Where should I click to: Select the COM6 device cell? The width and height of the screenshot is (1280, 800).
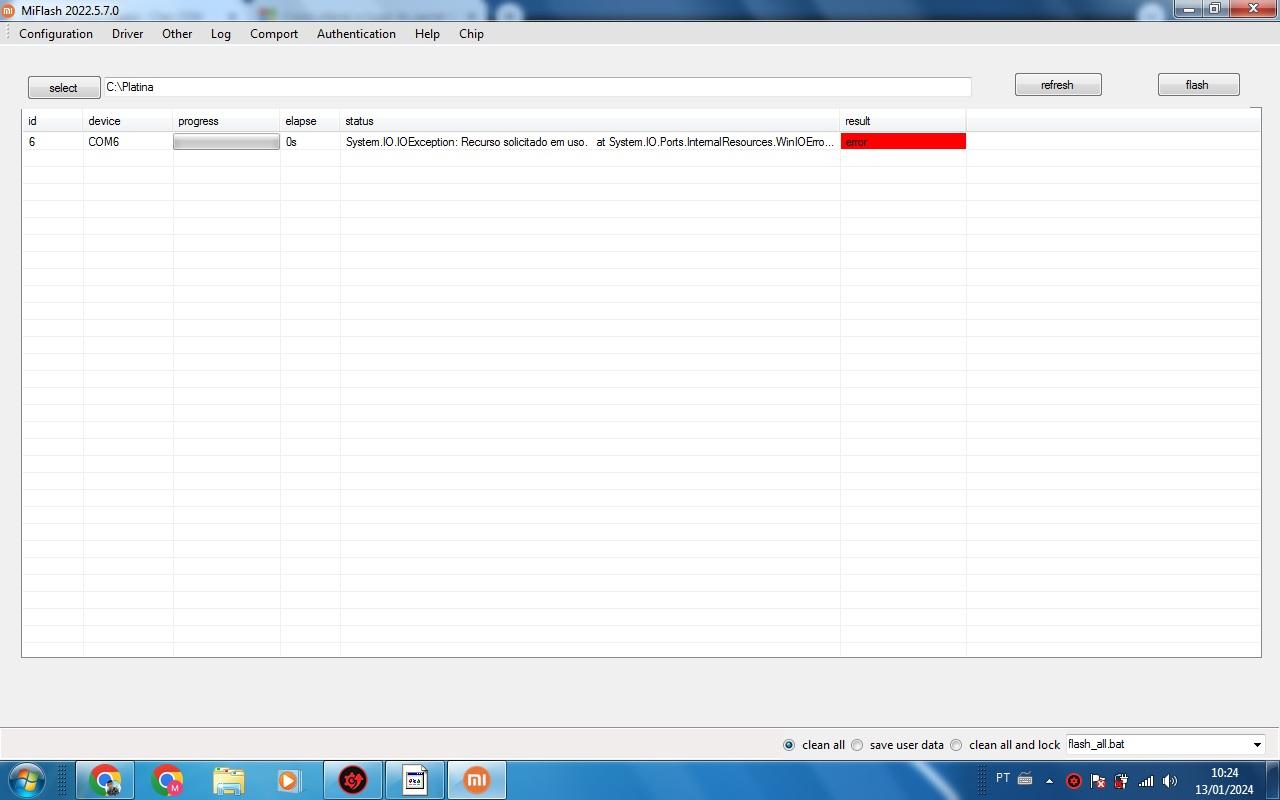[x=128, y=142]
